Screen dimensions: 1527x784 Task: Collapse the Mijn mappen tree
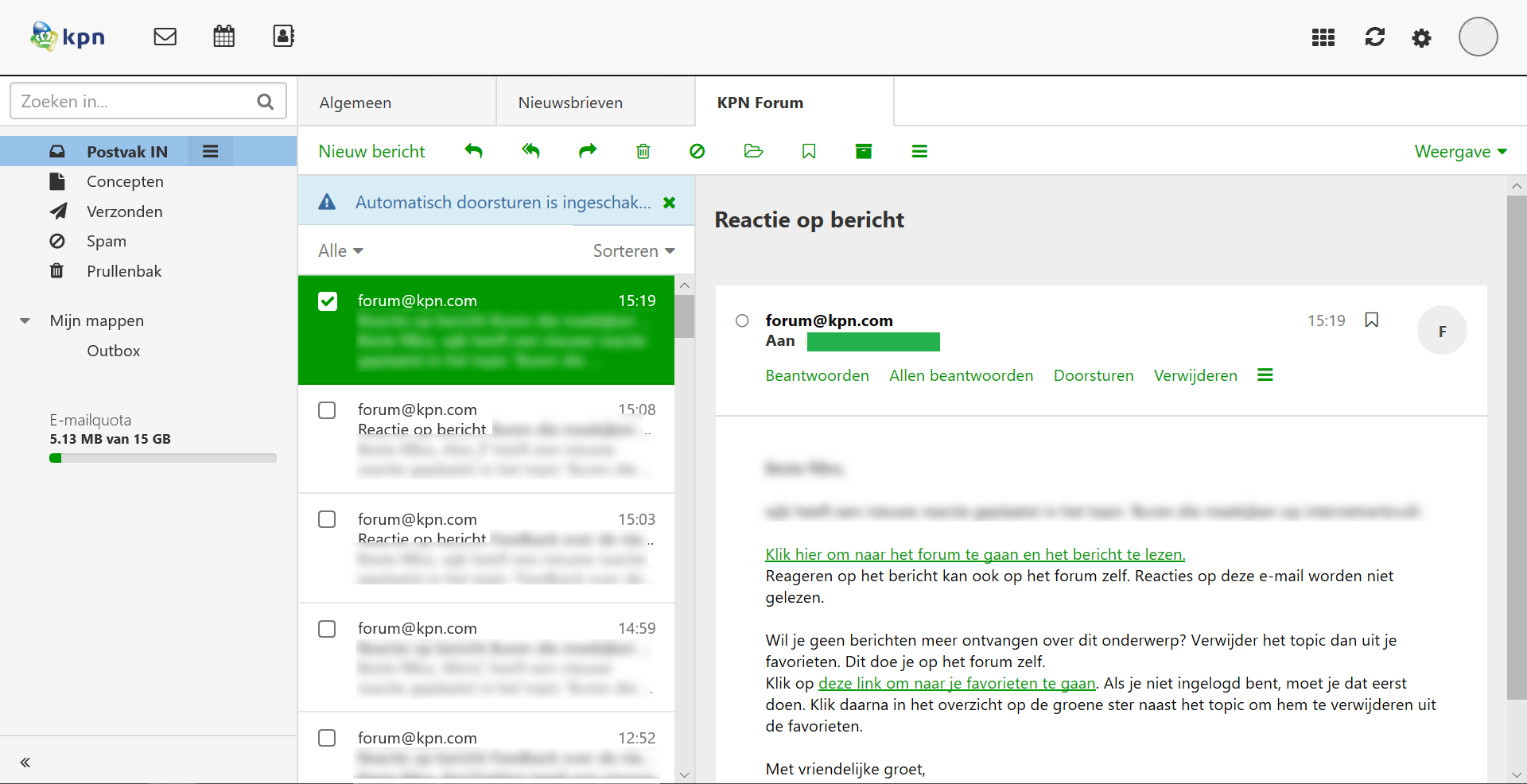25,321
